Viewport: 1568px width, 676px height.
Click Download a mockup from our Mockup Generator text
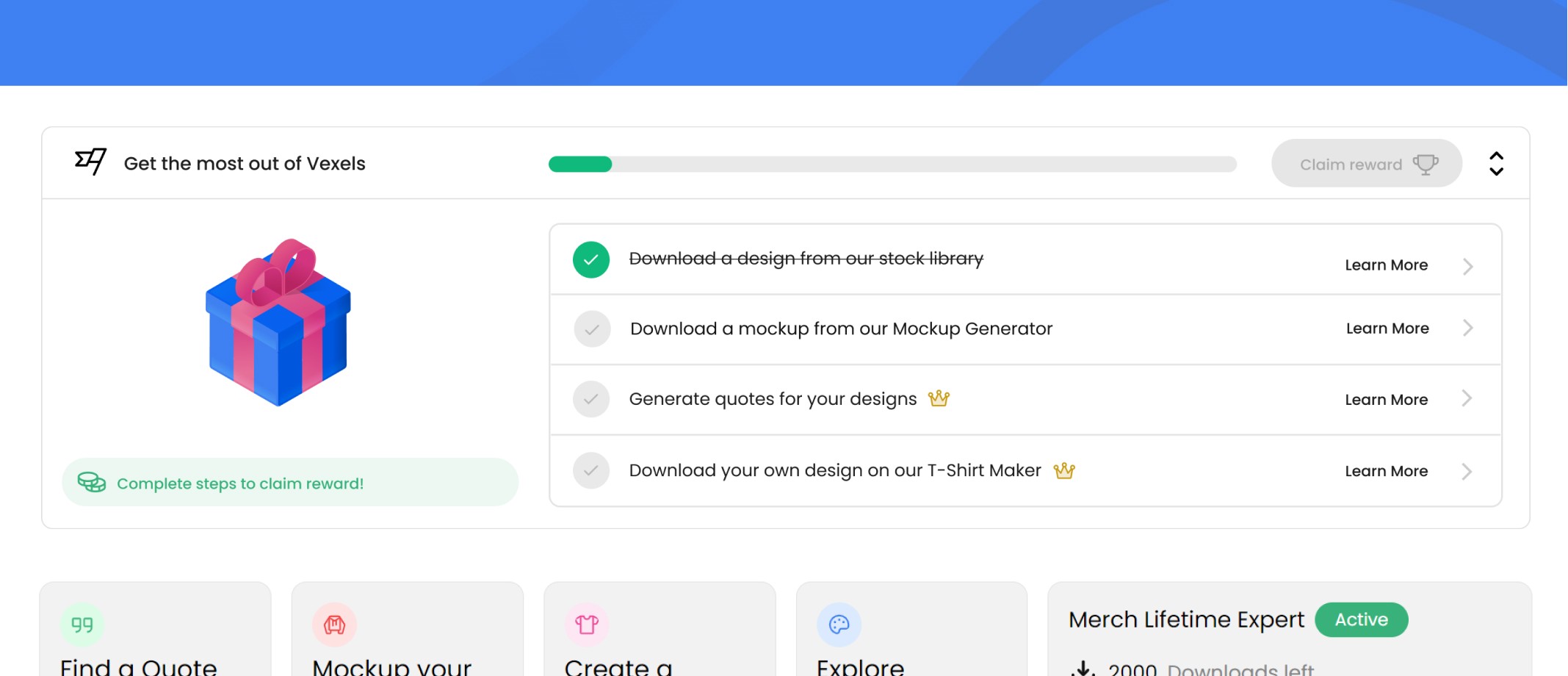click(x=841, y=328)
